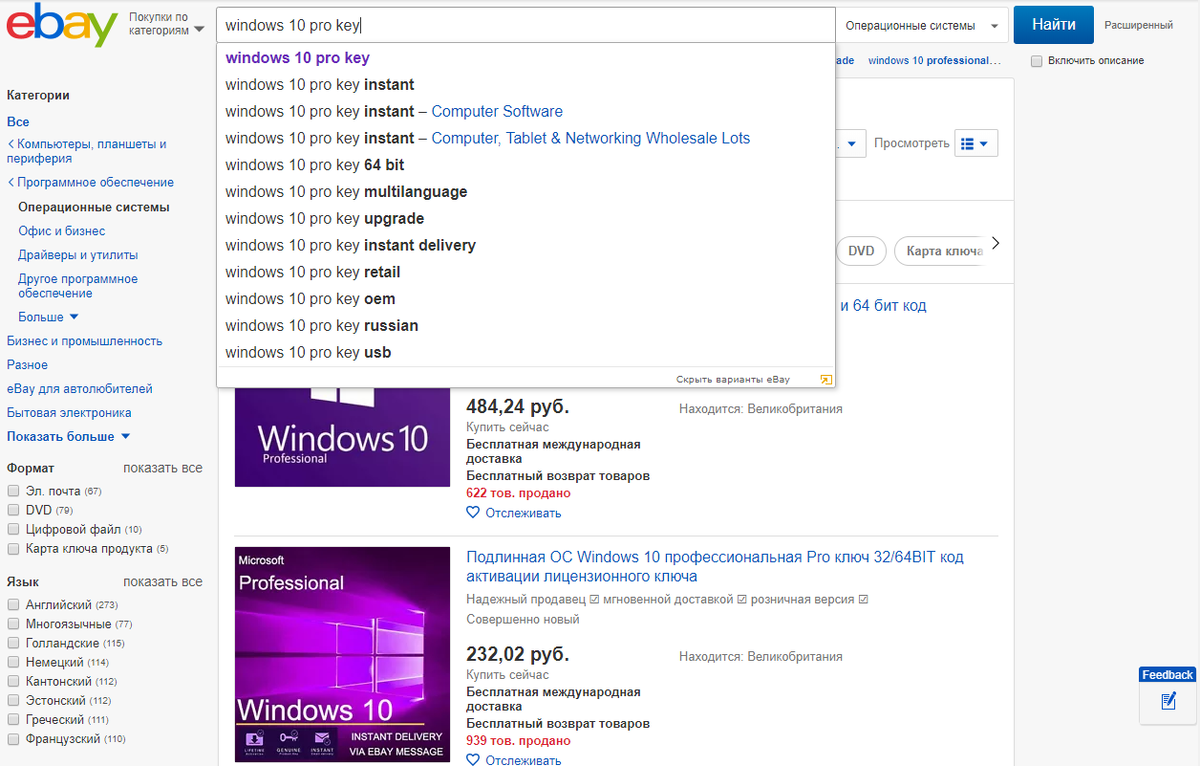Check the Эл. почта format filter
This screenshot has width=1200, height=766.
click(13, 491)
